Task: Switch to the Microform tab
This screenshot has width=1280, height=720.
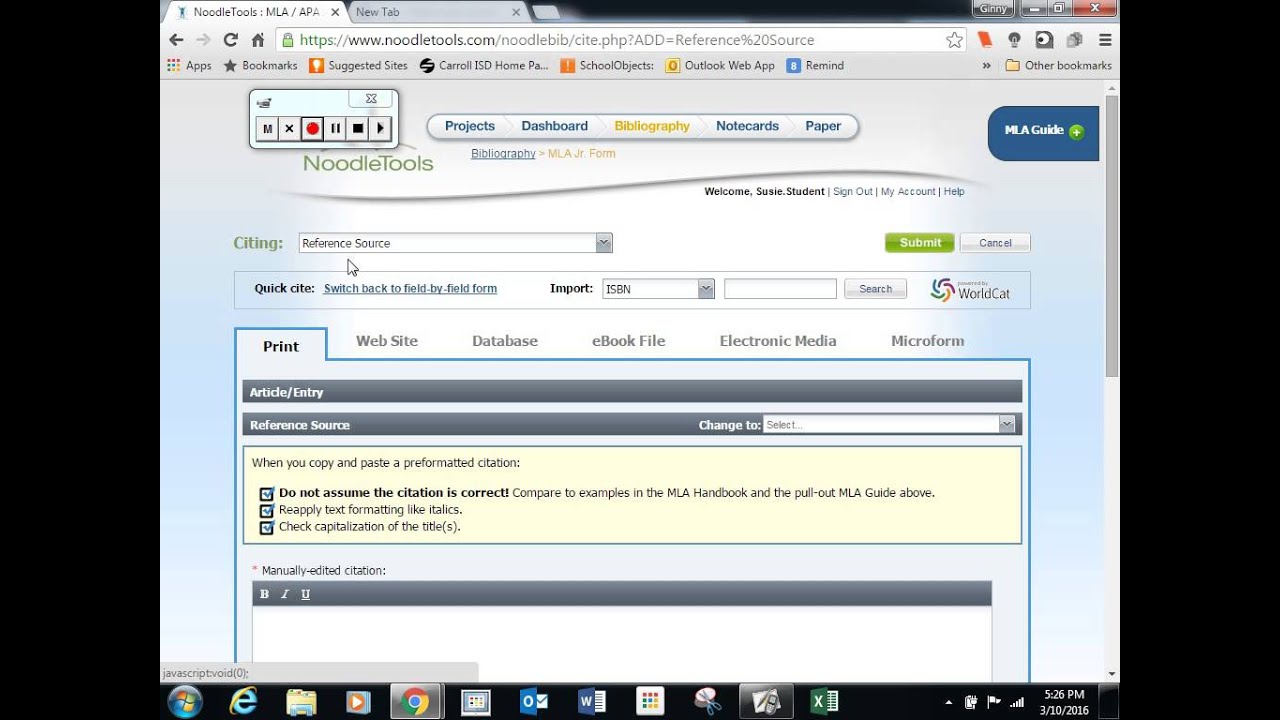Action: [928, 341]
